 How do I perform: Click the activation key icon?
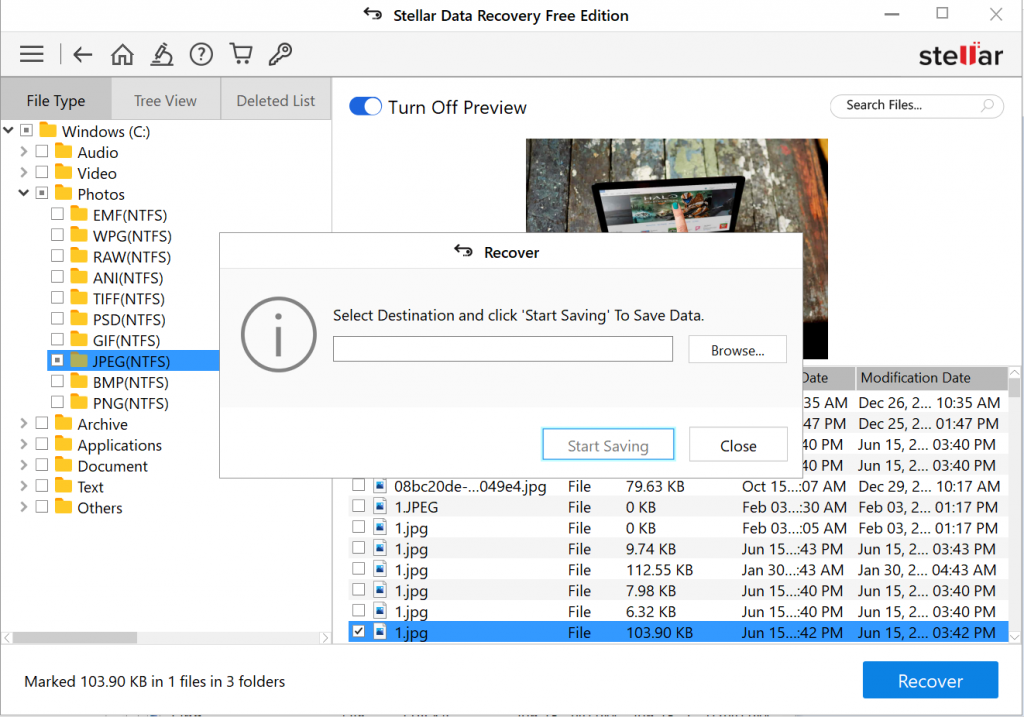(280, 54)
